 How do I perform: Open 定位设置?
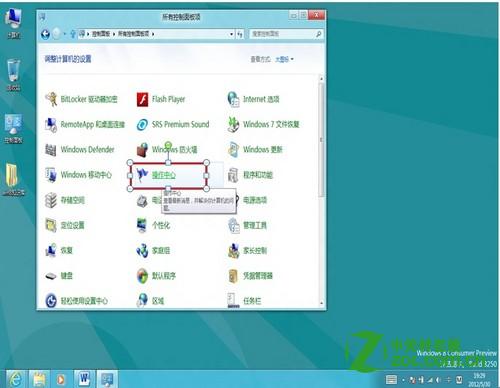pos(65,225)
